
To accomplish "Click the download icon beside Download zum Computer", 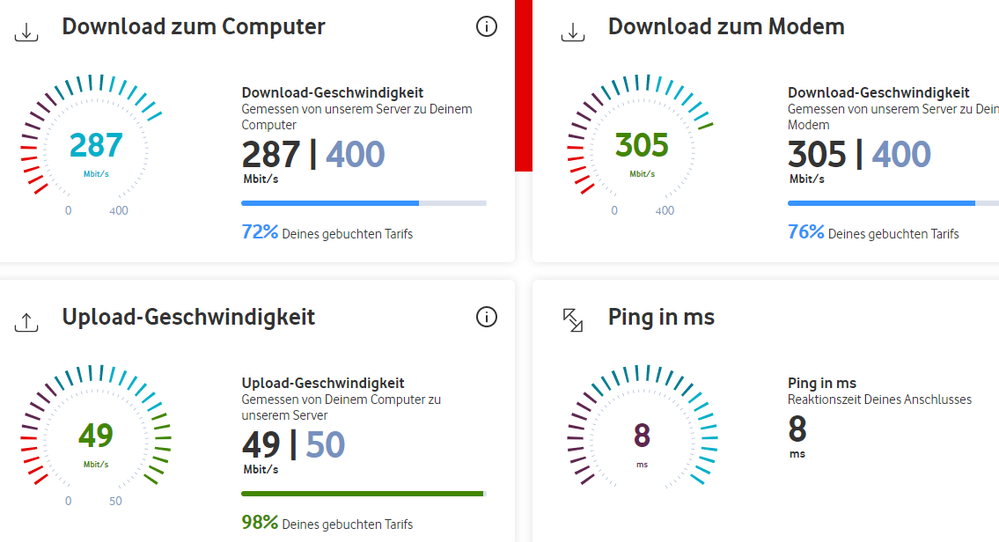I will tap(27, 31).
